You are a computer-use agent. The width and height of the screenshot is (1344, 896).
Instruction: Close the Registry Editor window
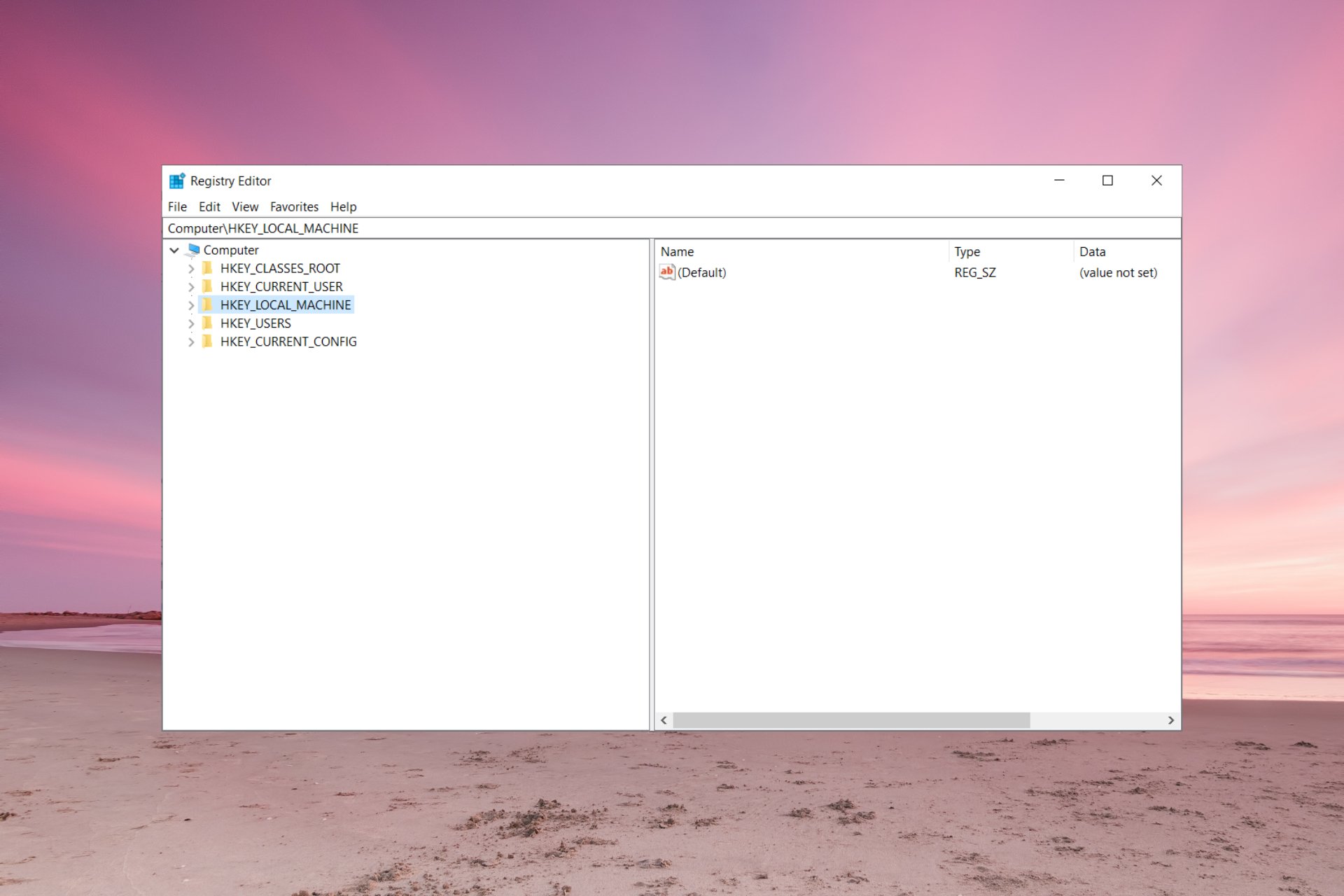click(1156, 181)
